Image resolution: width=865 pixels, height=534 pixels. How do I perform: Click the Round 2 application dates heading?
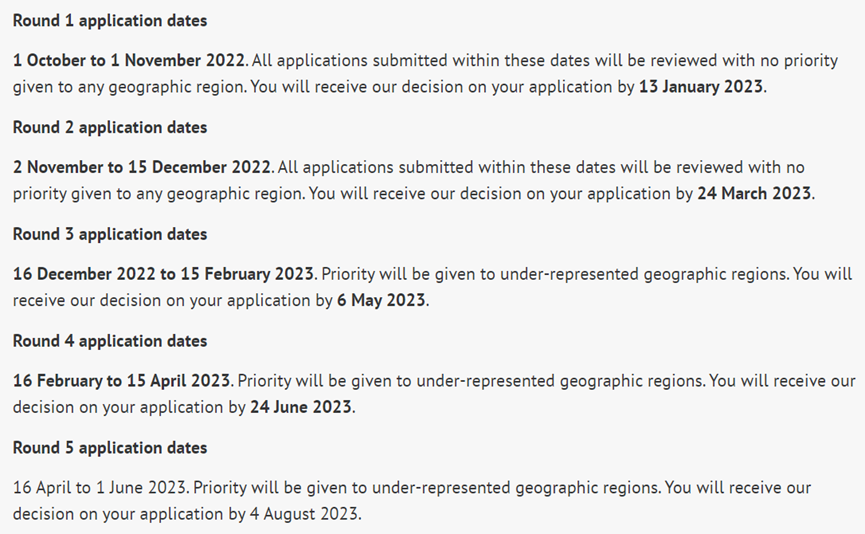tap(110, 127)
